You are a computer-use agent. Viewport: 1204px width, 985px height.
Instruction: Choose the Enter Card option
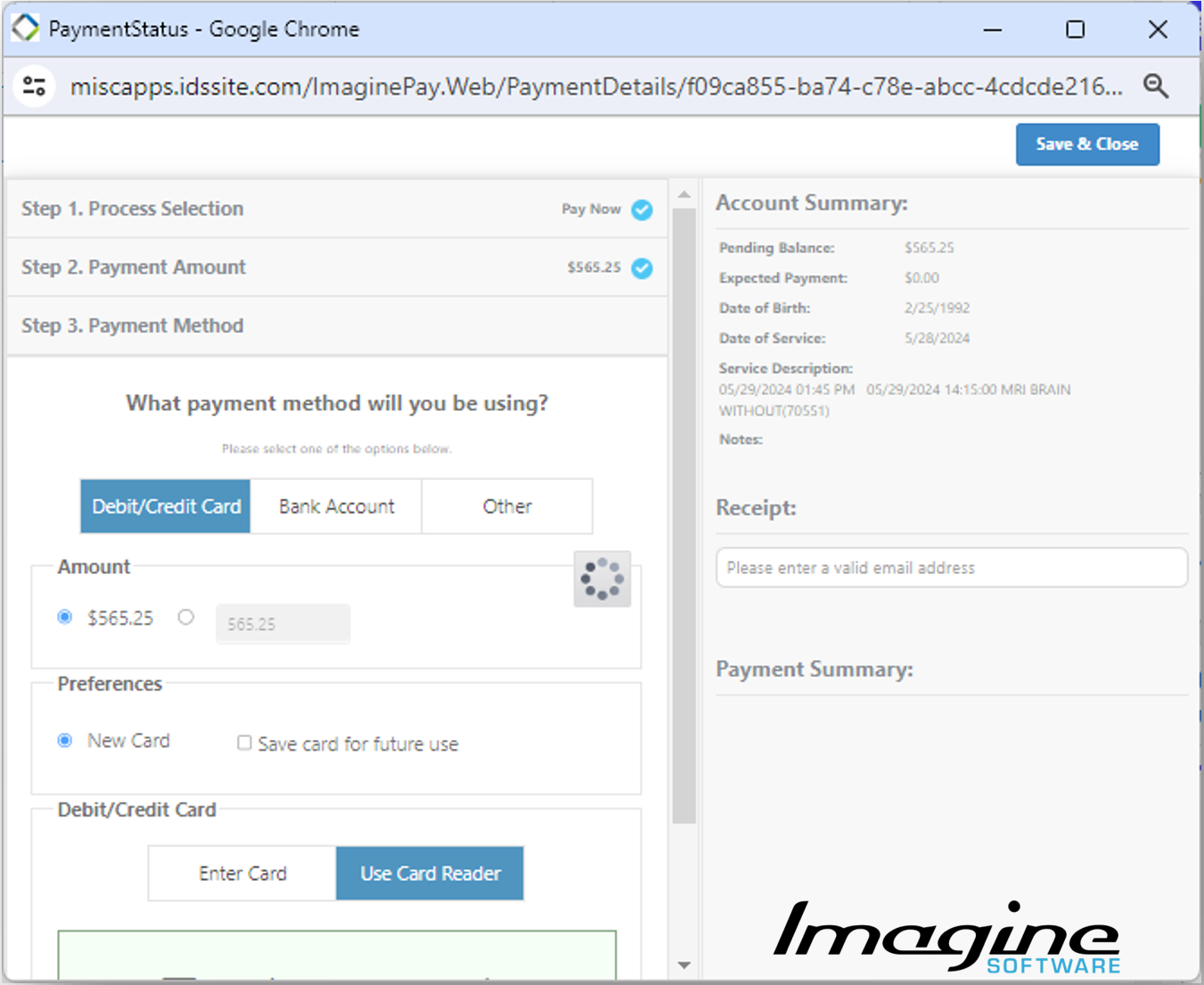click(242, 874)
